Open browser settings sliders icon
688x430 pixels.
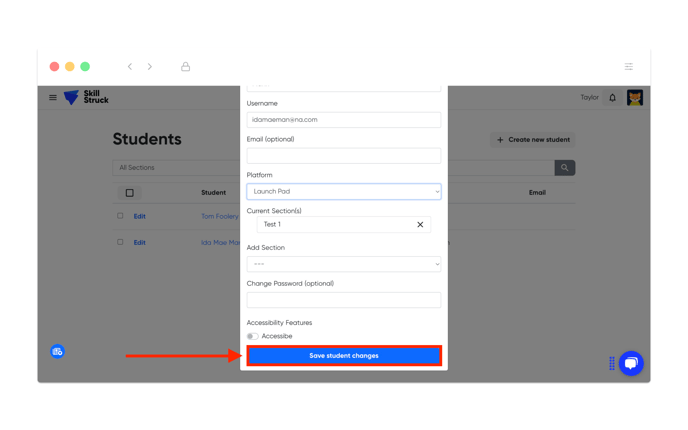[629, 66]
